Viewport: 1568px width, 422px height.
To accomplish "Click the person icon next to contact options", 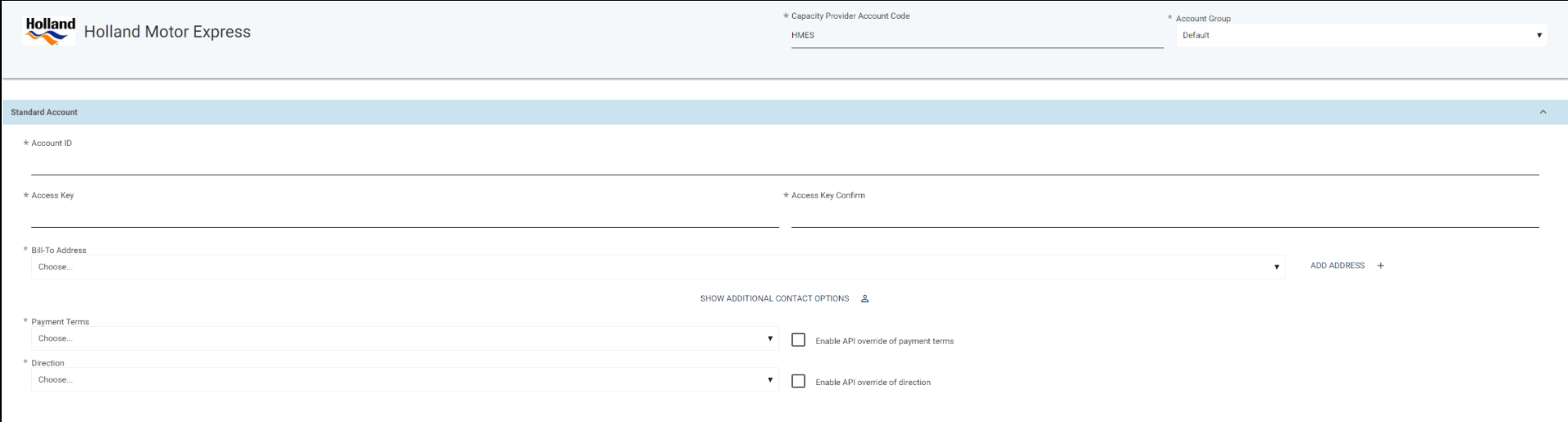I will point(864,299).
